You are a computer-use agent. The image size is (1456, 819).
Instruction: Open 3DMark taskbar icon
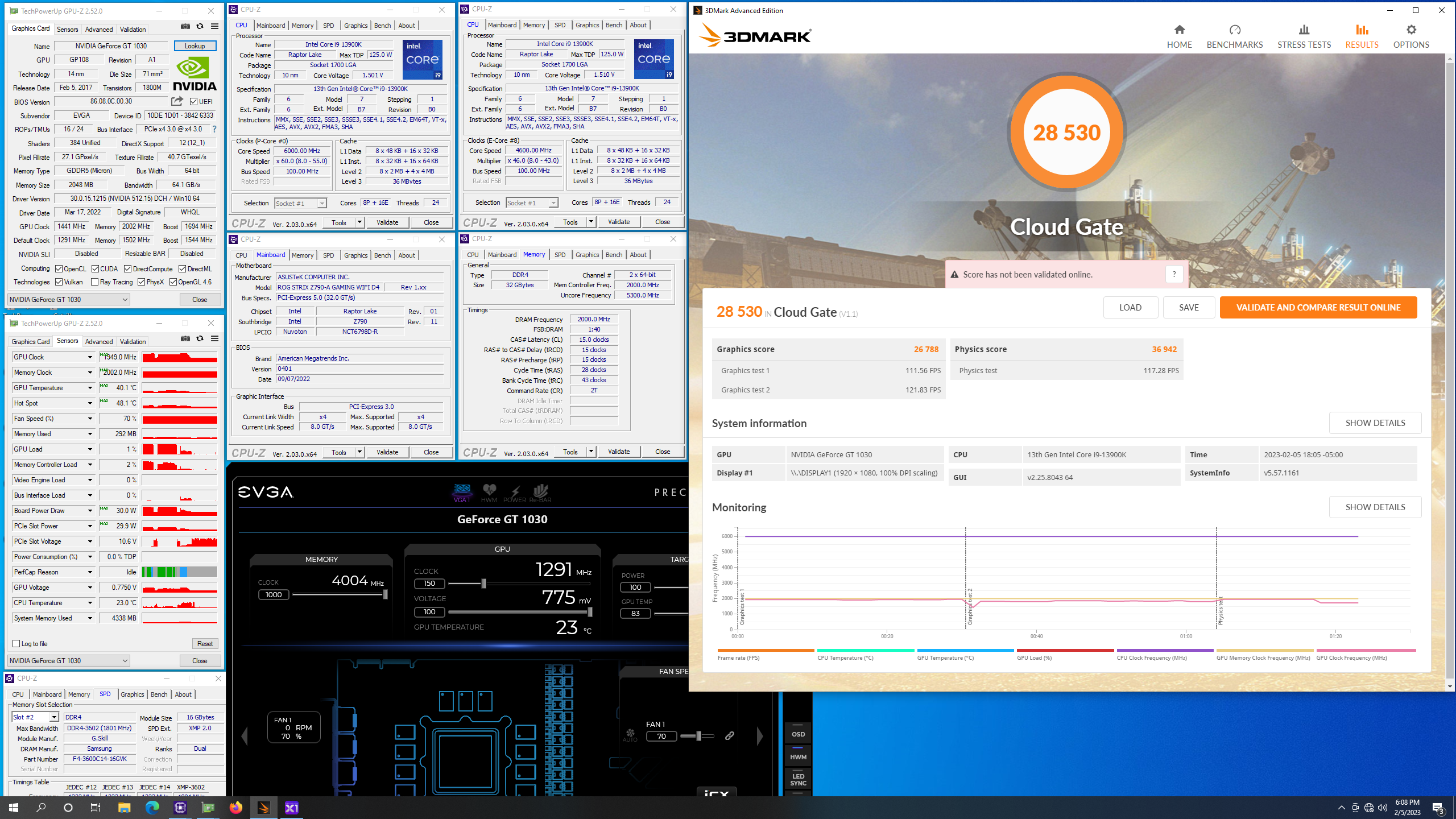pyautogui.click(x=263, y=807)
